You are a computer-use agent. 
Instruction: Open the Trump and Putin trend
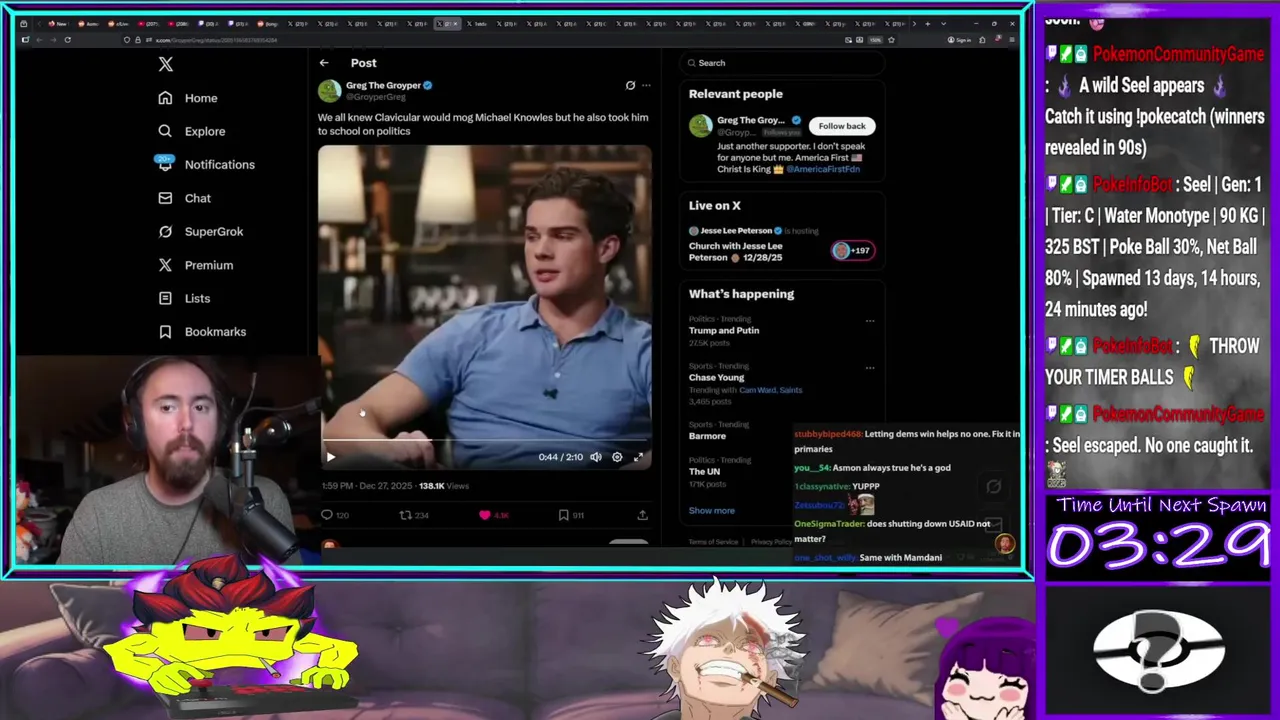[x=724, y=330]
